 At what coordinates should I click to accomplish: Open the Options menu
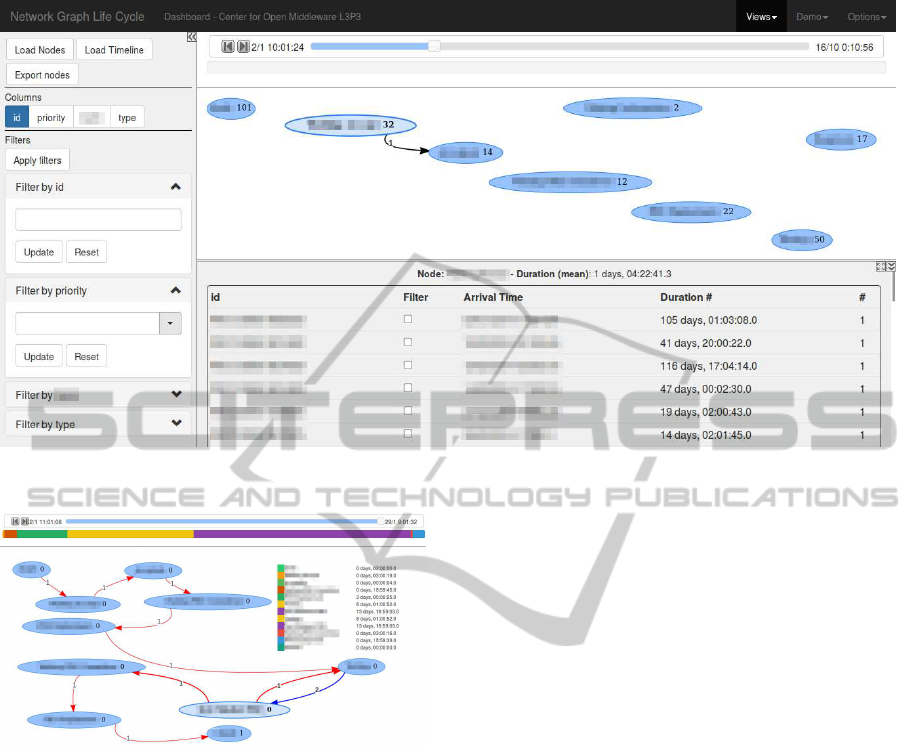pos(866,17)
